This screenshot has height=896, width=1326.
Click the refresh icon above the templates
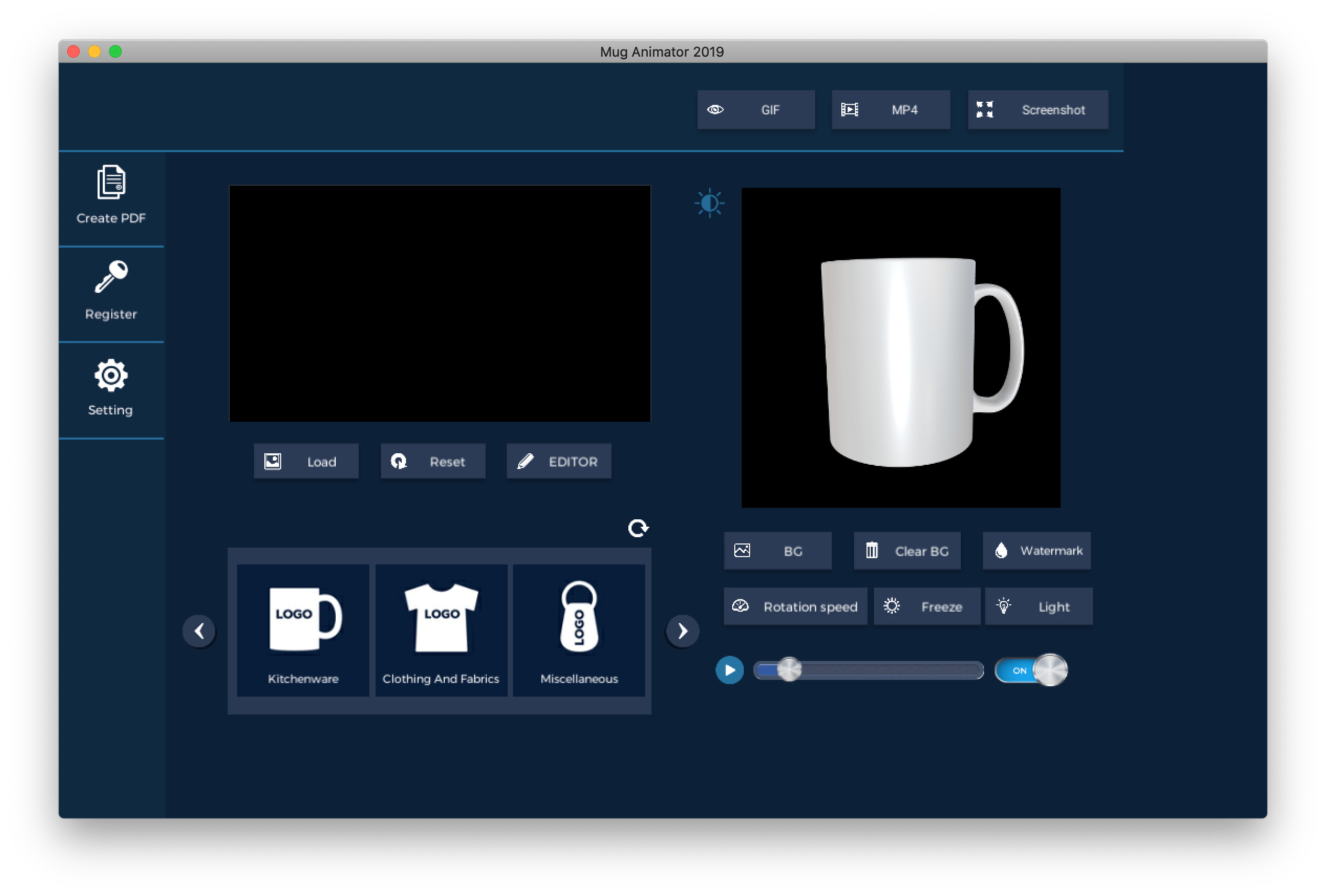click(x=638, y=528)
